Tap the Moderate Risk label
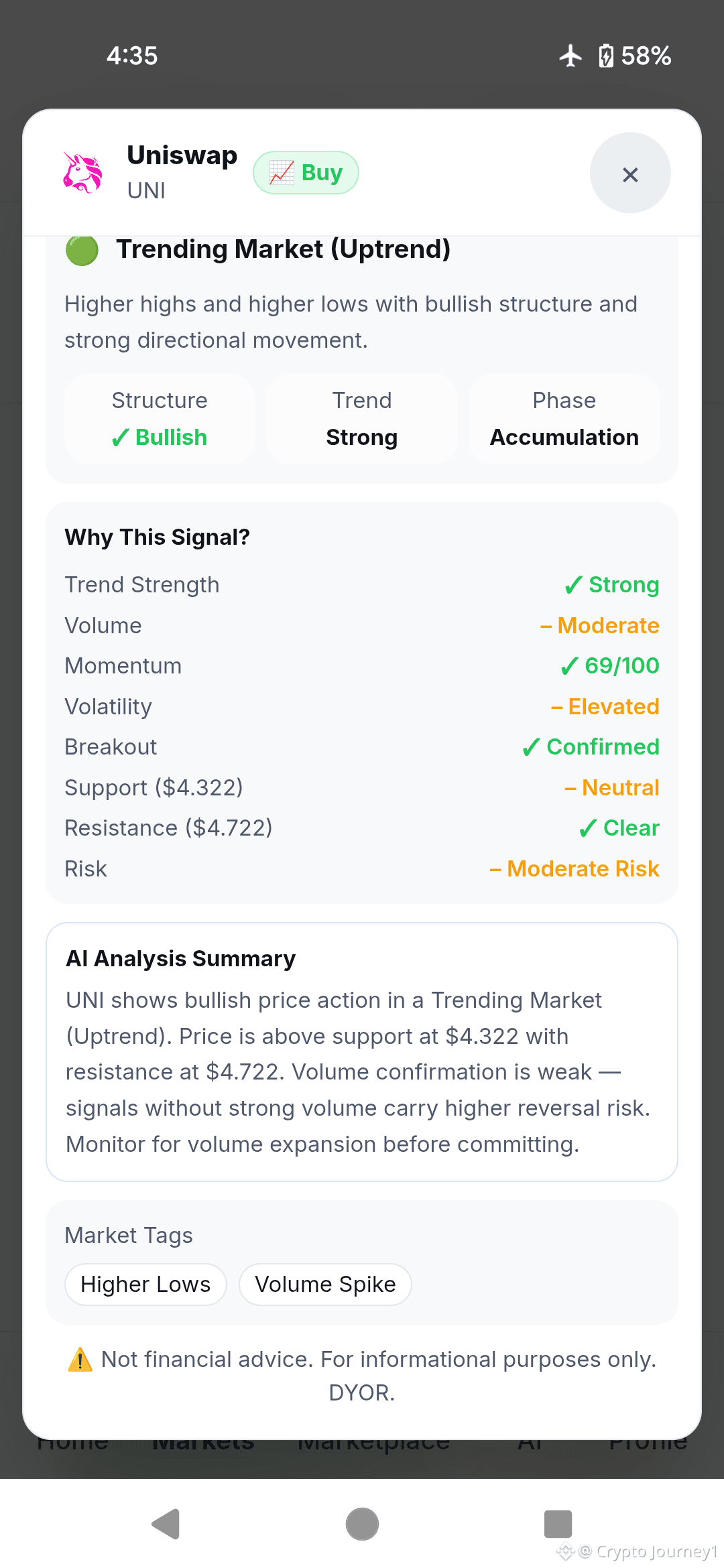 coord(575,869)
